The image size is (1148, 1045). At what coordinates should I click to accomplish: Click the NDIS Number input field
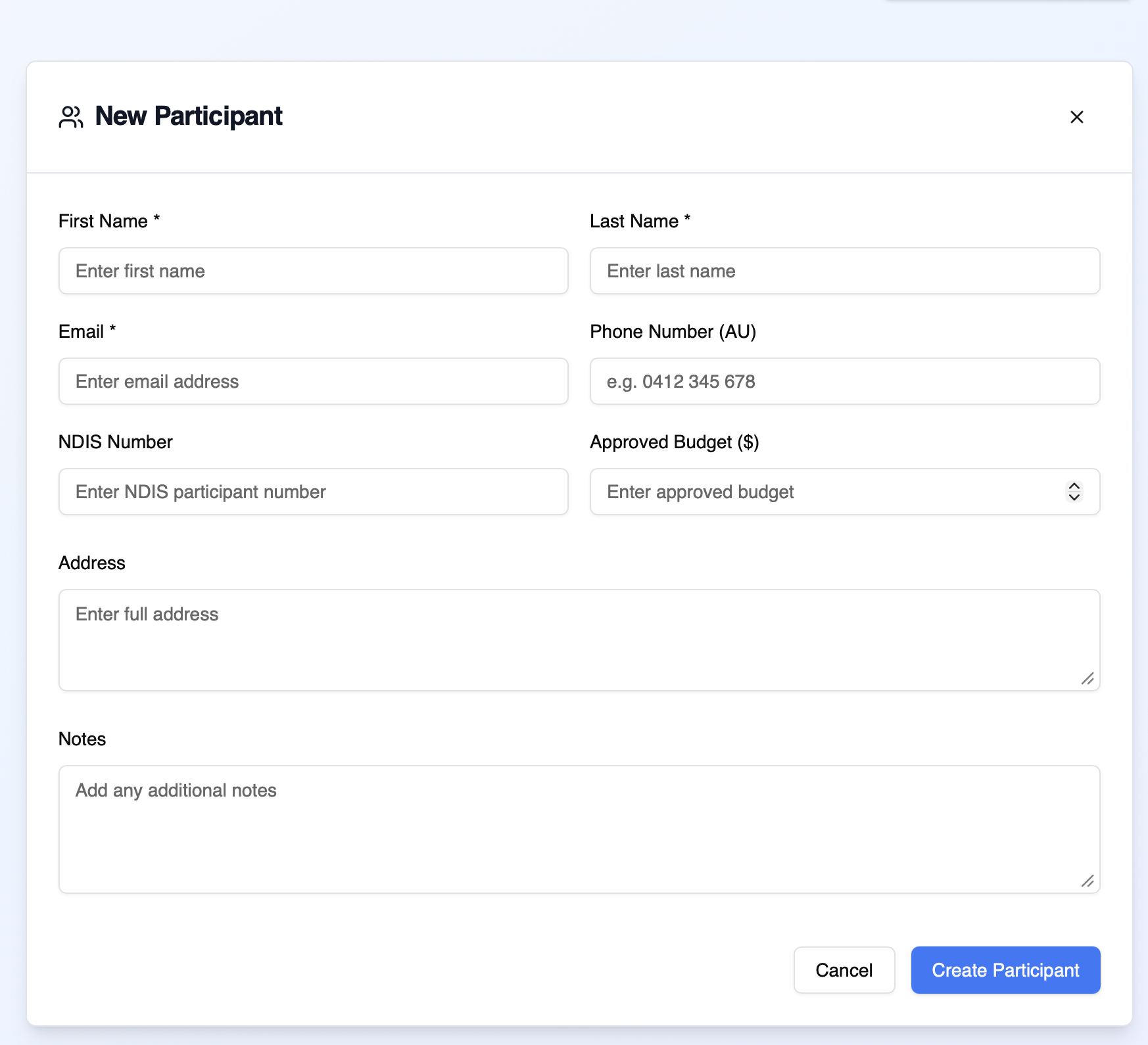pyautogui.click(x=314, y=492)
